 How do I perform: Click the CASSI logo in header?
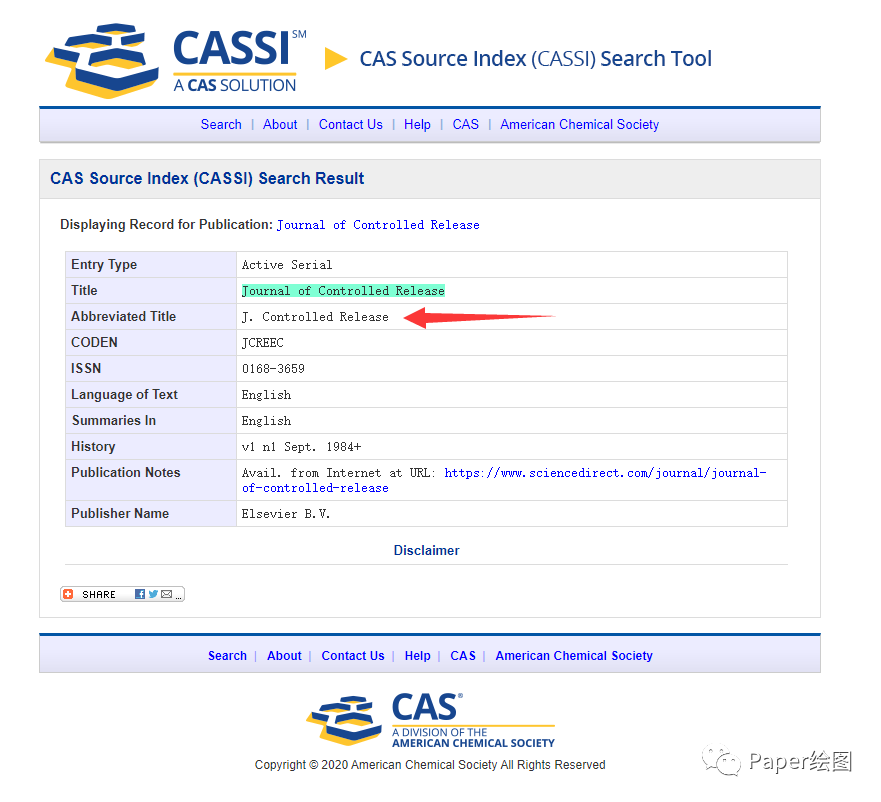pos(176,61)
